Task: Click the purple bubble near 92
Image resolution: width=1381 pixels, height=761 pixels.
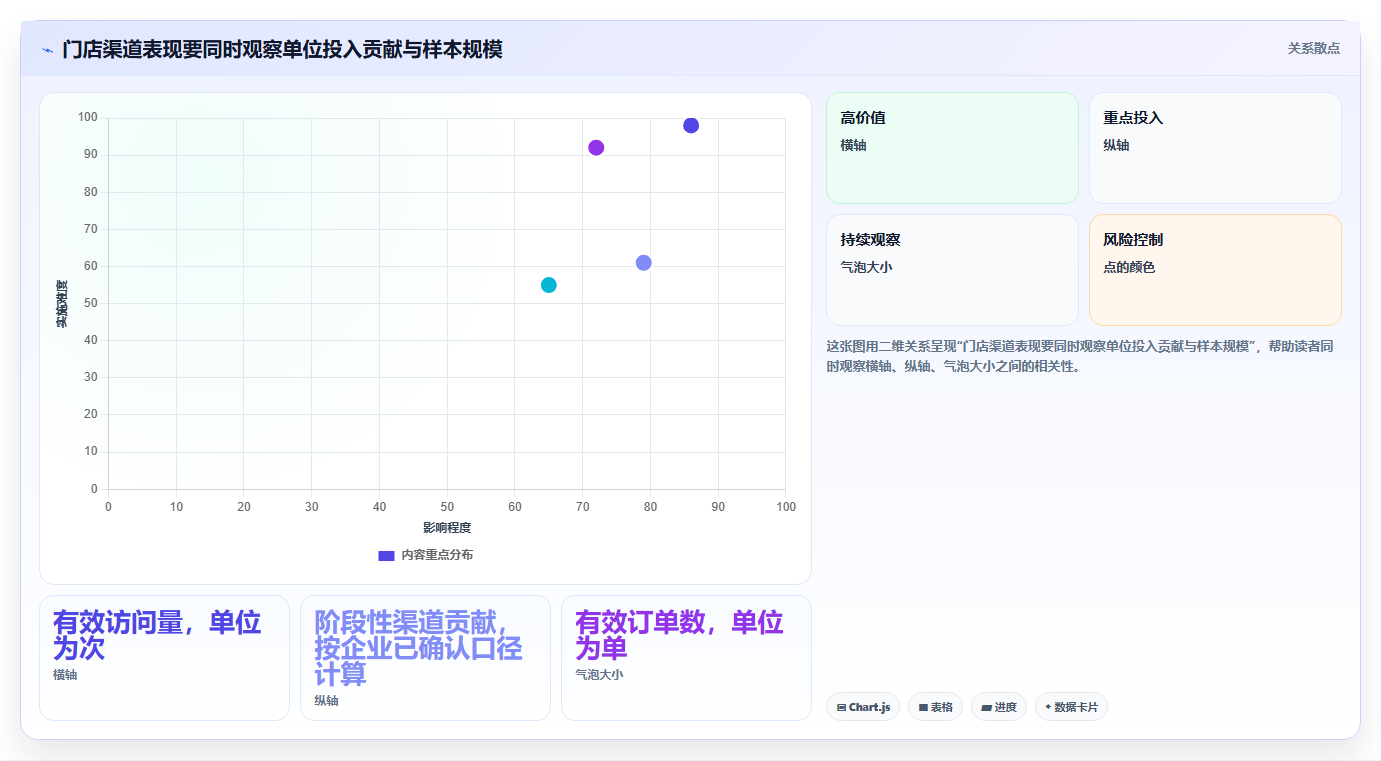Action: (x=596, y=148)
